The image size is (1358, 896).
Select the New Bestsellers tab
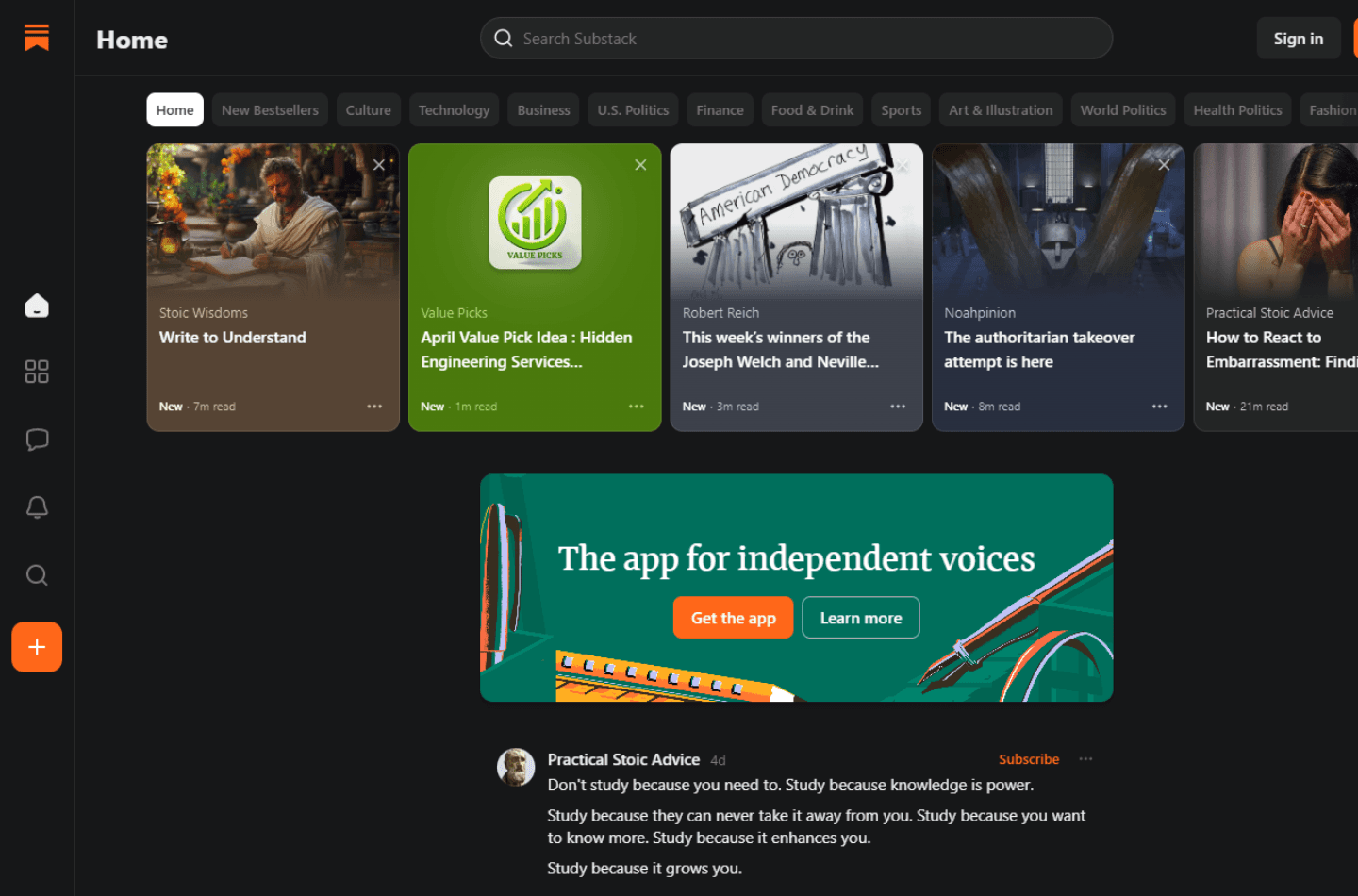coord(270,110)
